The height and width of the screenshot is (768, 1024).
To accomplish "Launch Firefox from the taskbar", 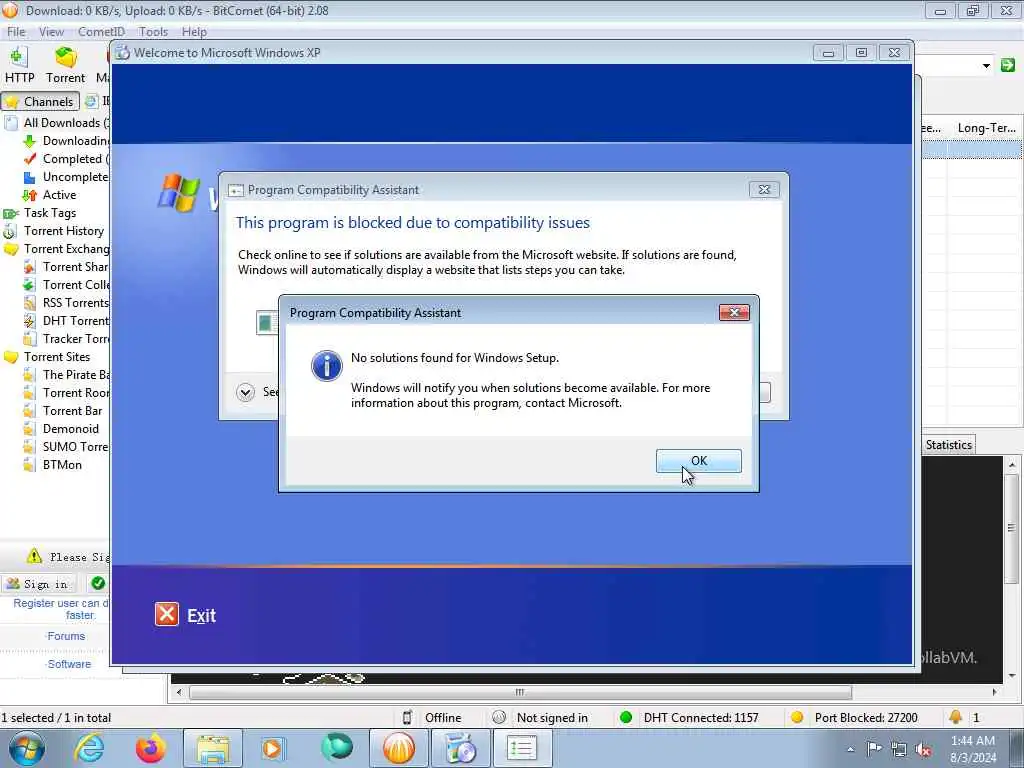I will [x=150, y=748].
